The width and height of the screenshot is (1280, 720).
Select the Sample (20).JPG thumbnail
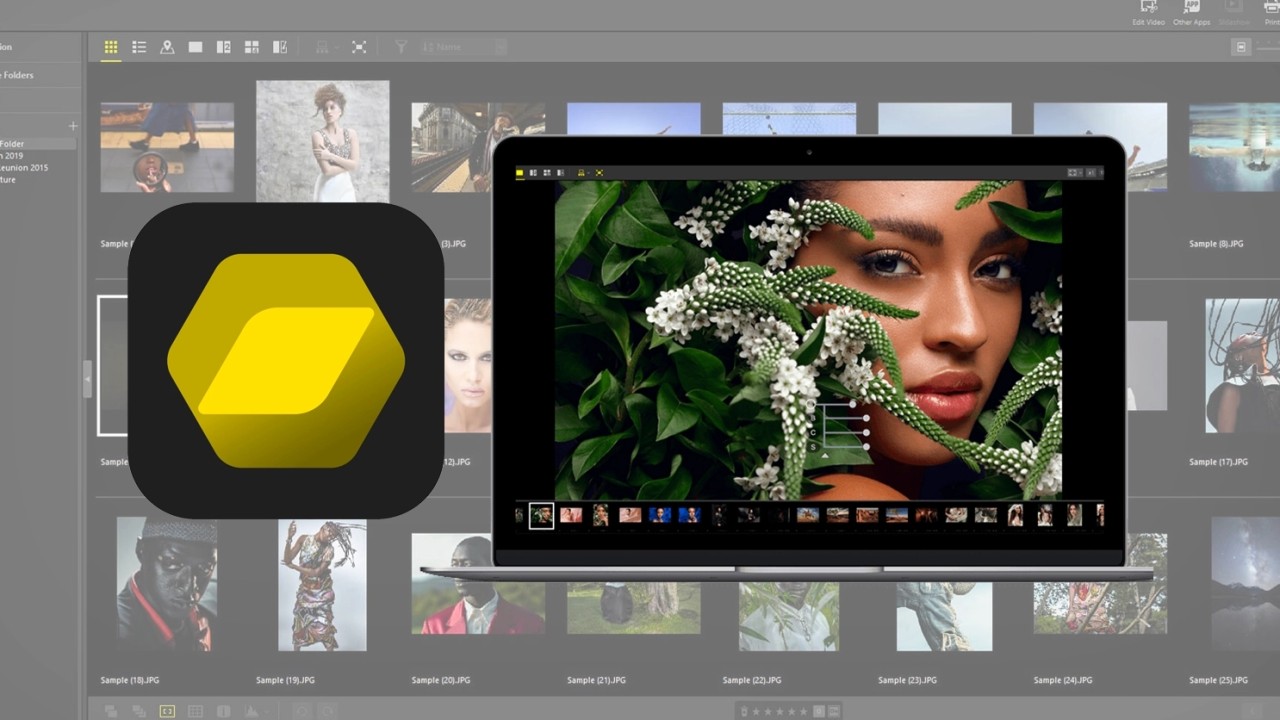478,584
